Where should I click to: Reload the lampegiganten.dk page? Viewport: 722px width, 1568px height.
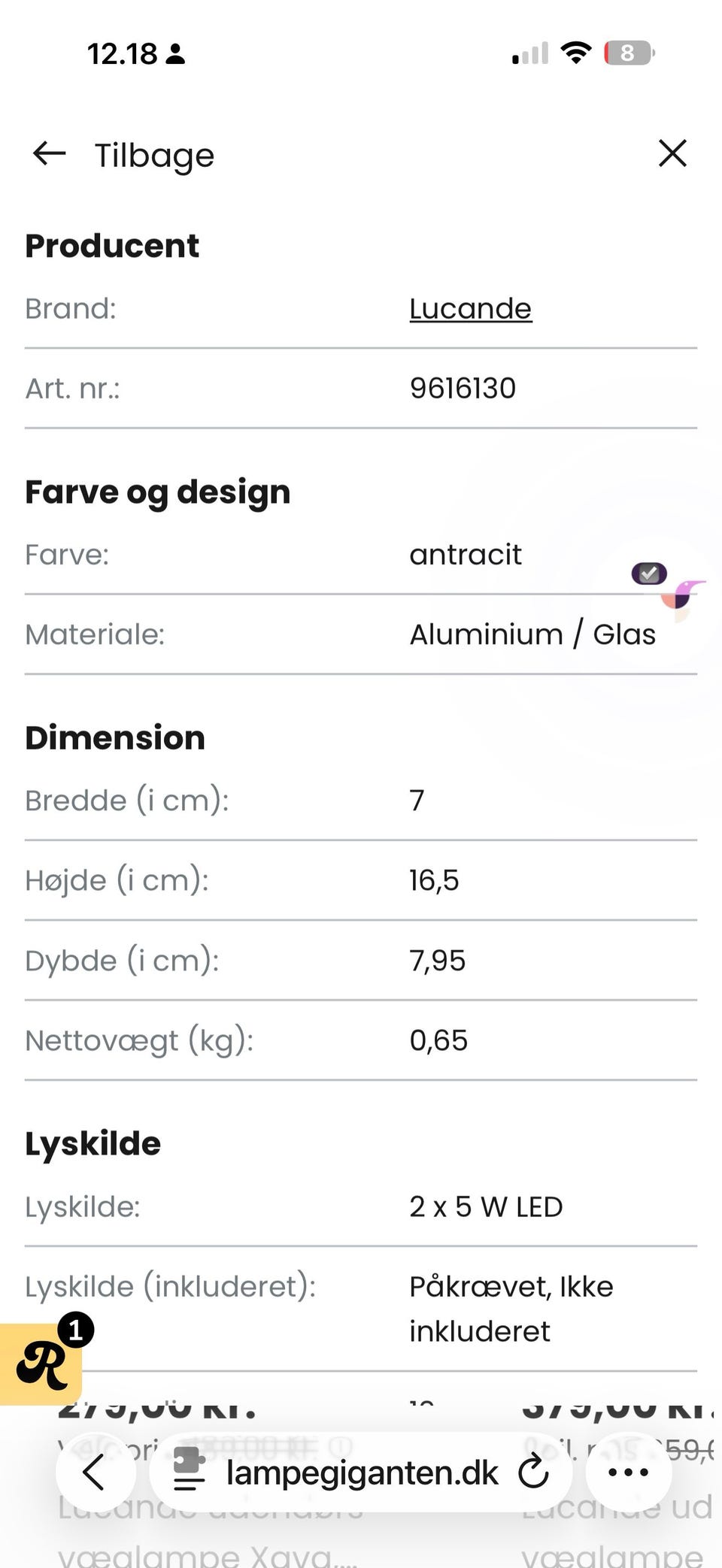pyautogui.click(x=533, y=1471)
